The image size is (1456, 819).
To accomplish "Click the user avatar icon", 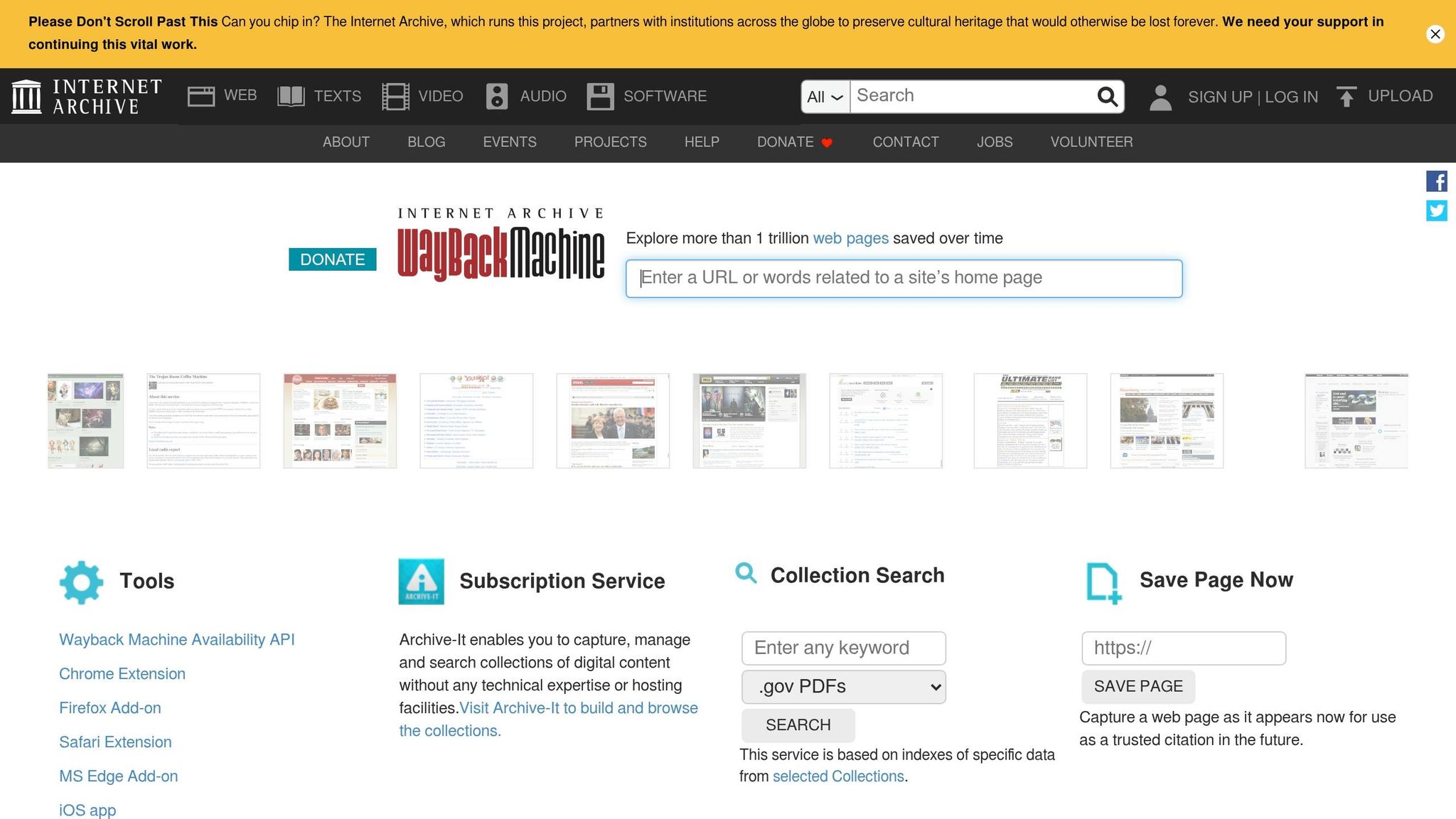I will tap(1160, 97).
